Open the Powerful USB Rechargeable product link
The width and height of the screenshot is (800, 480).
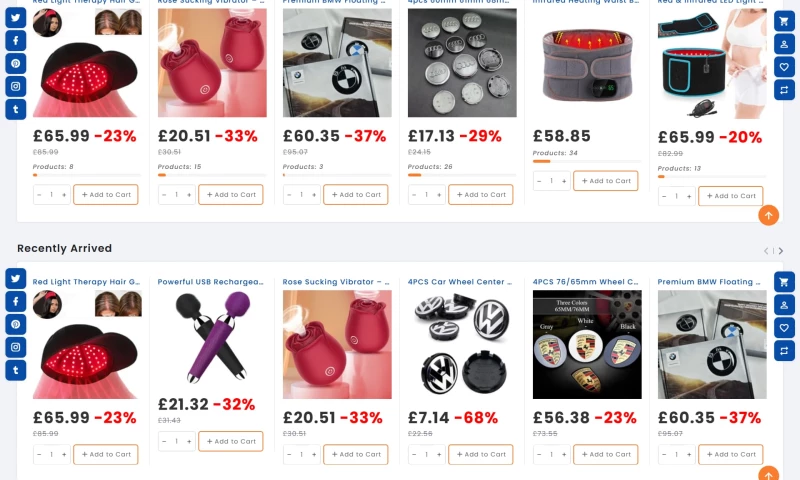click(x=210, y=282)
